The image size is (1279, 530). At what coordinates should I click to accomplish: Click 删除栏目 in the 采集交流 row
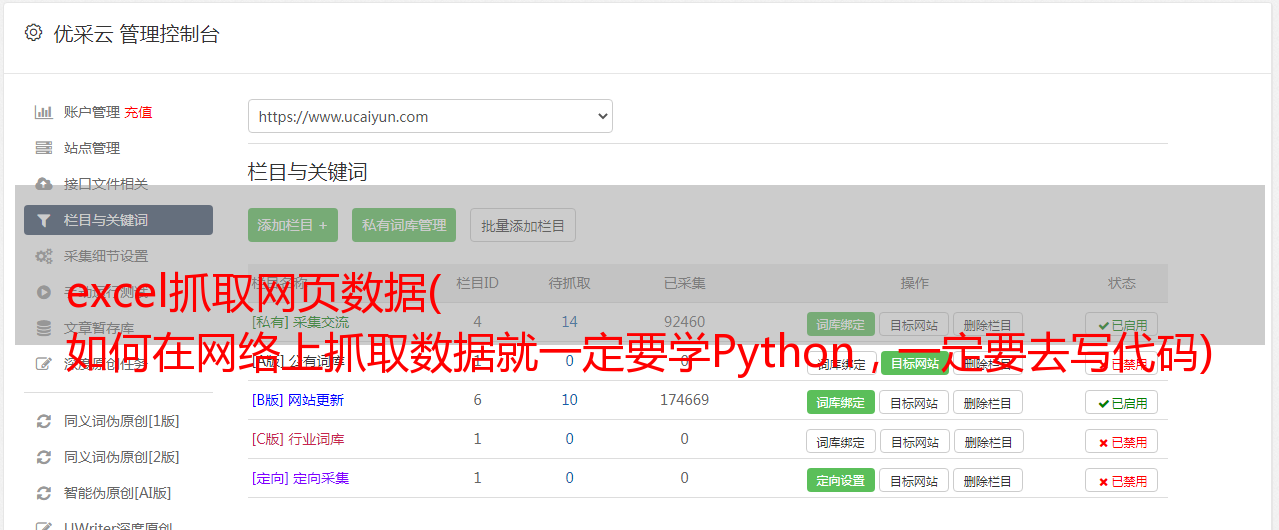(x=988, y=325)
